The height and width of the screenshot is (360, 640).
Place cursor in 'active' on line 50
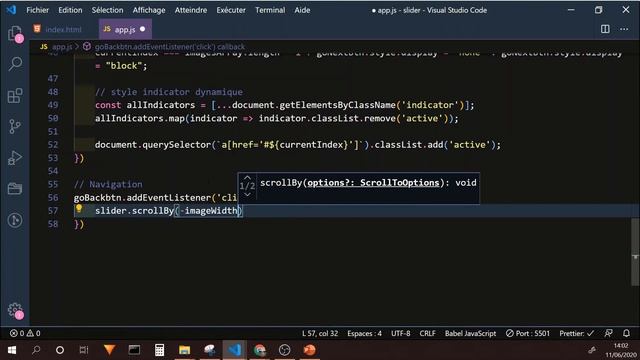tap(422, 118)
